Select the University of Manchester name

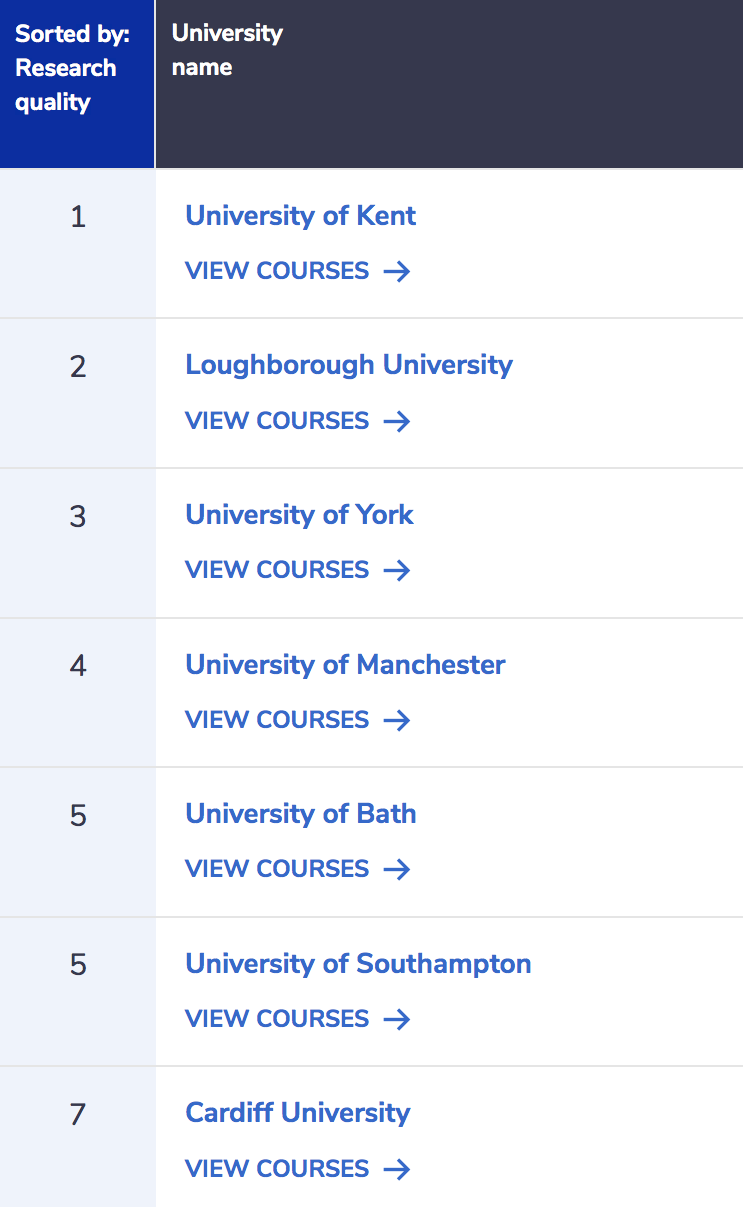coord(345,665)
